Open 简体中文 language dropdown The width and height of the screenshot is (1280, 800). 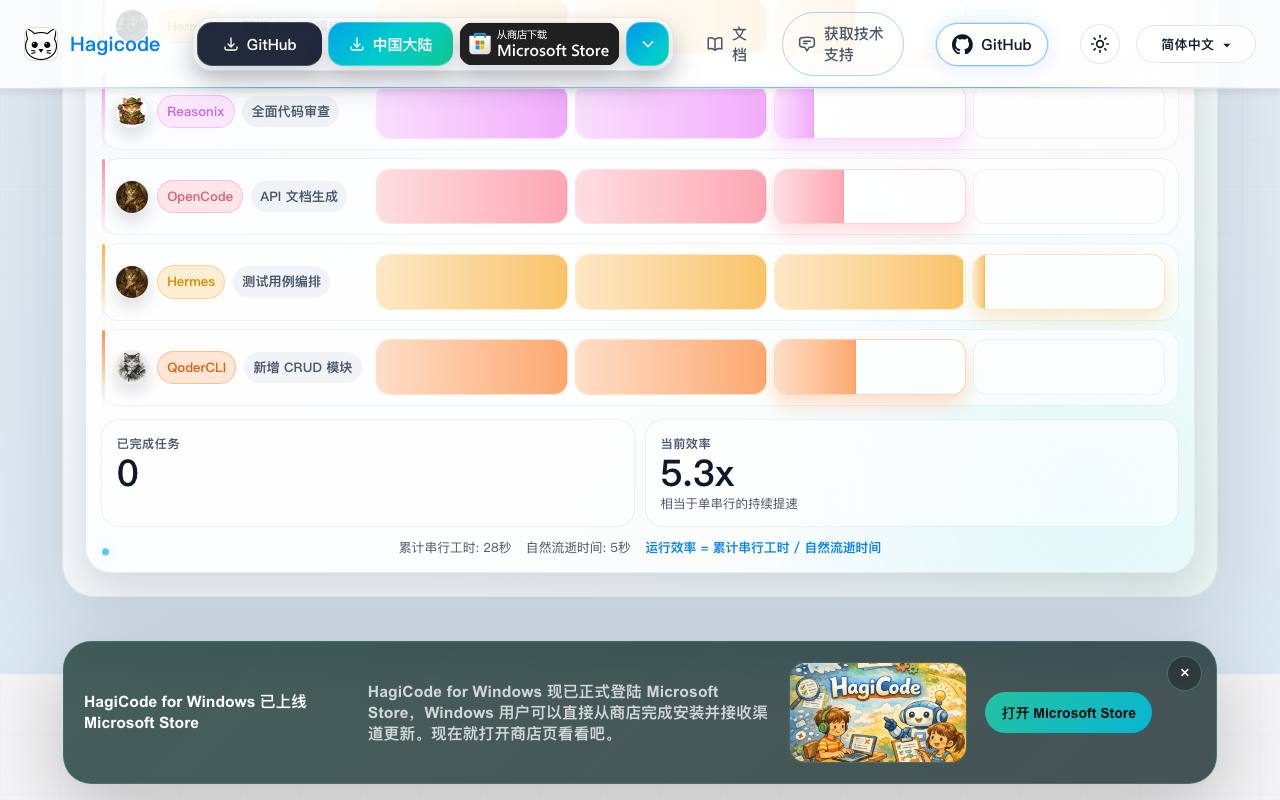[1195, 44]
